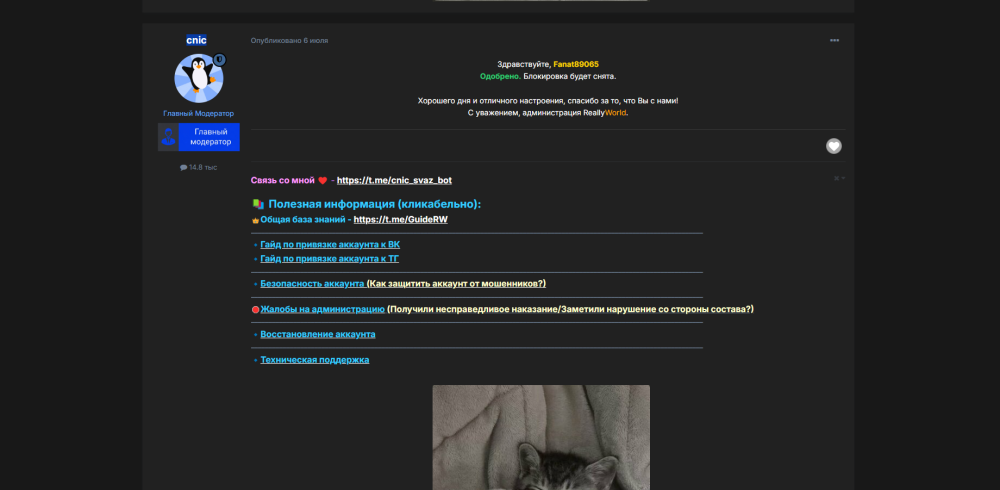1000x490 pixels.
Task: Expand the signature hide dropdown arrow
Action: 843,178
